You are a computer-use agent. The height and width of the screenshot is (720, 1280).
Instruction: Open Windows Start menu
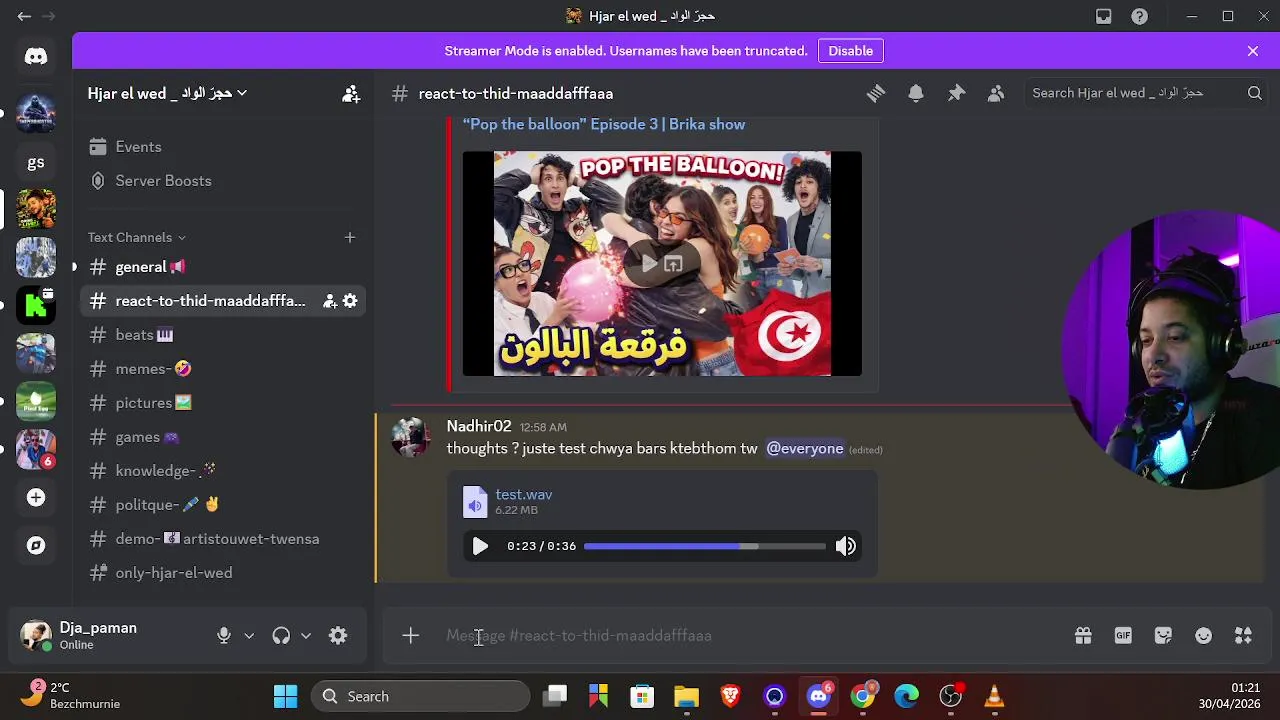point(285,696)
